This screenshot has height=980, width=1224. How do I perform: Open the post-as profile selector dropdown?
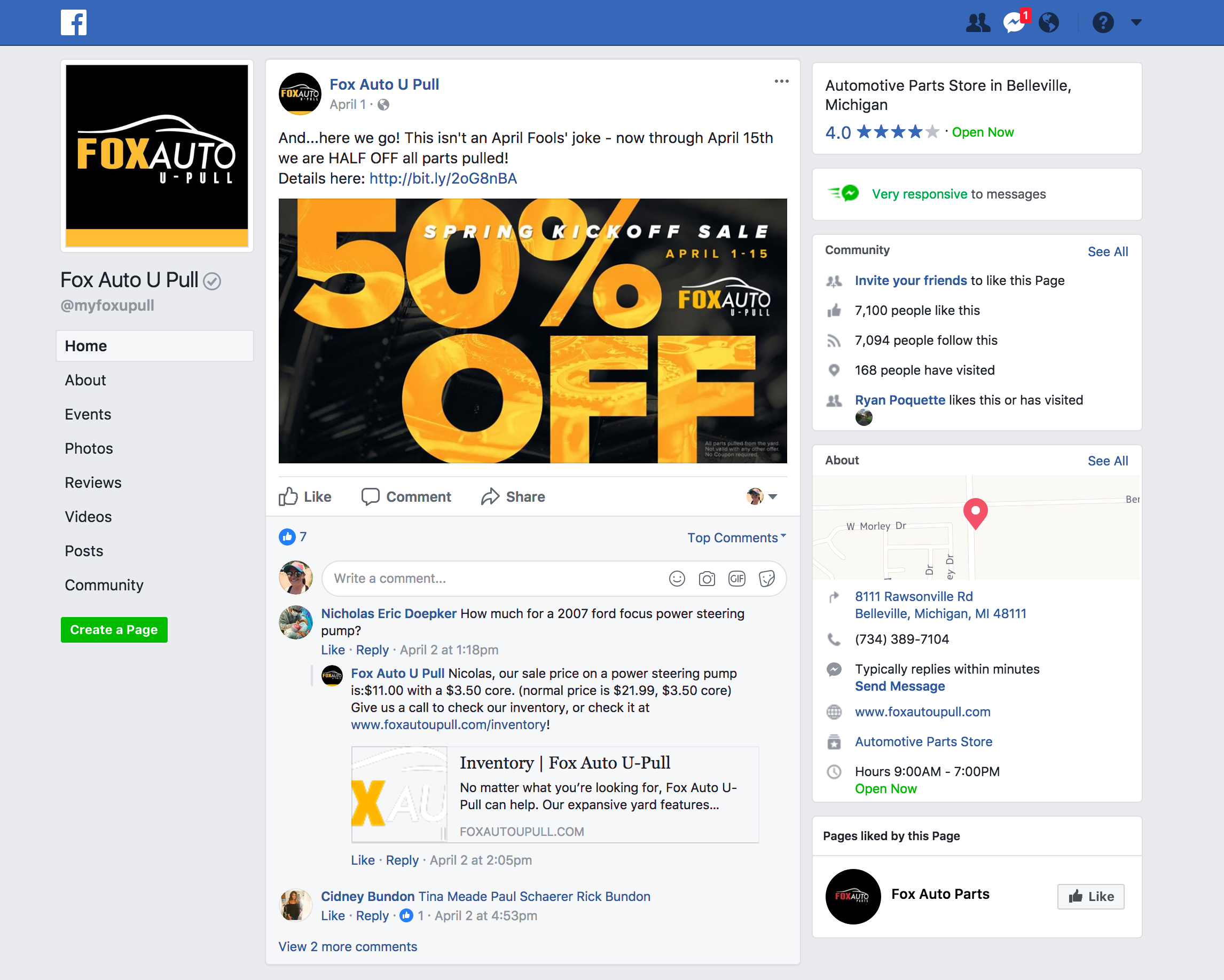click(x=762, y=496)
